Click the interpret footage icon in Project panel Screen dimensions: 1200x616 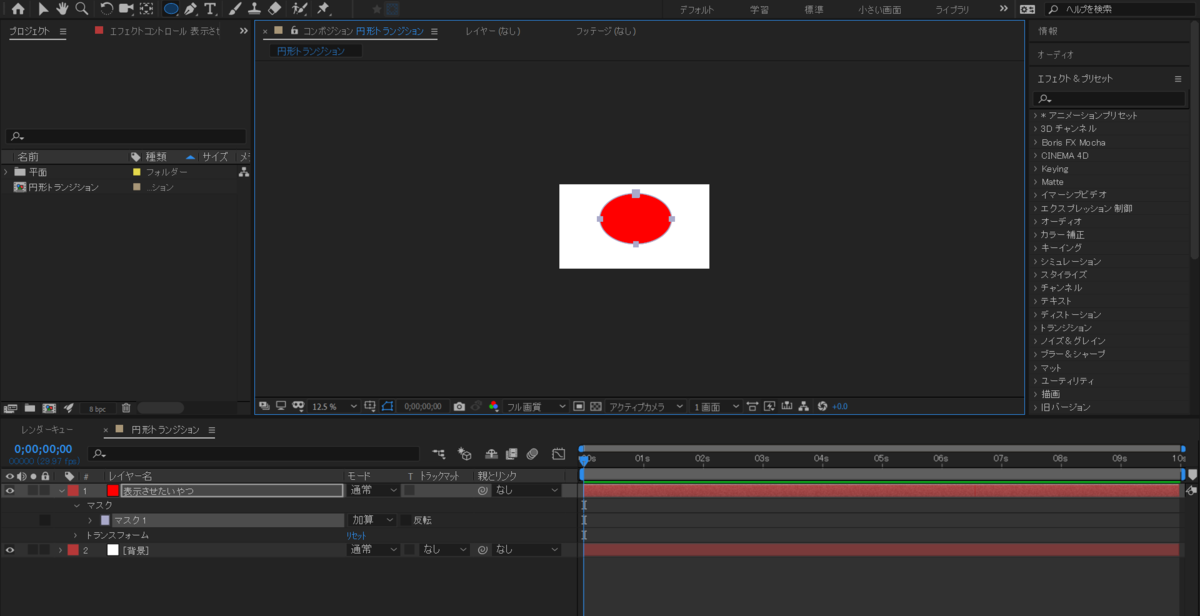11,408
